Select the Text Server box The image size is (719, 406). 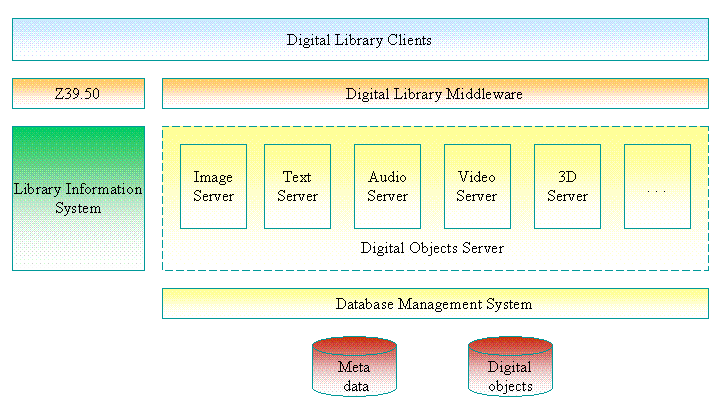297,186
